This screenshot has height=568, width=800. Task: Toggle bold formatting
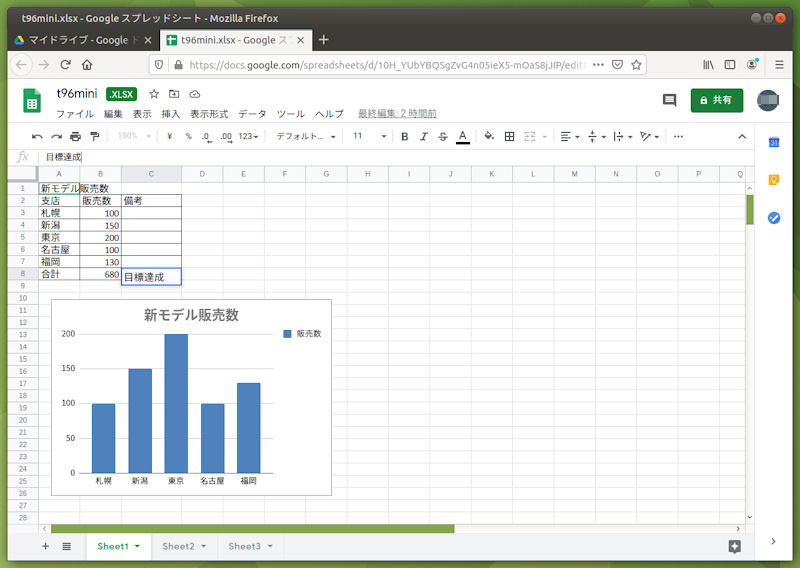pos(405,136)
